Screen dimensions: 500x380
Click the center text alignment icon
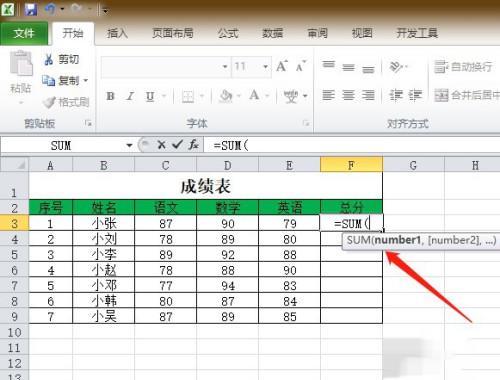tap(348, 95)
